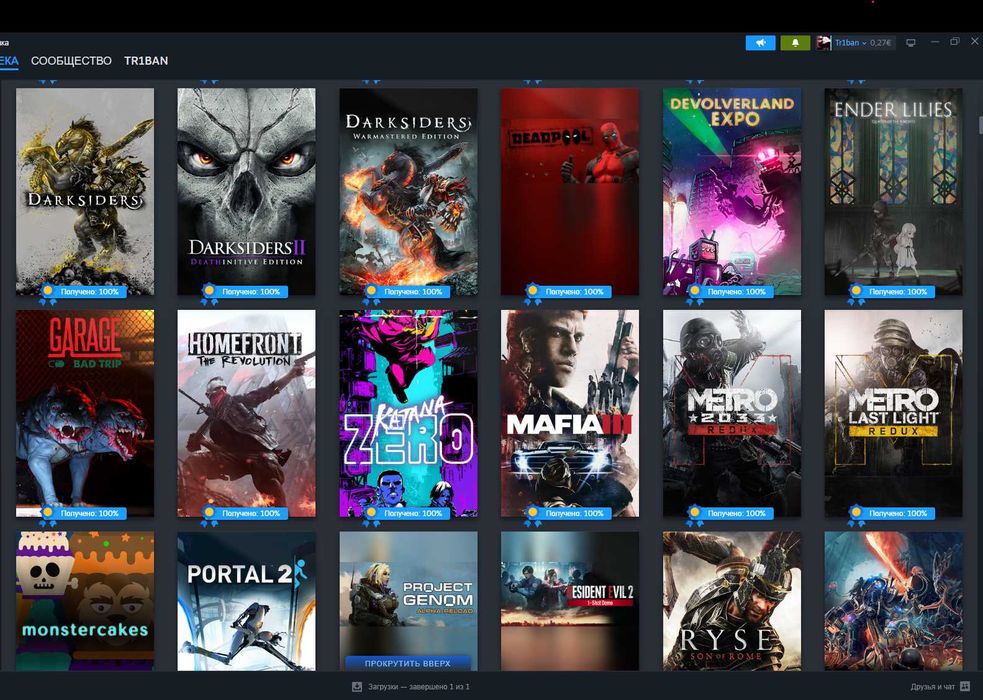Image resolution: width=983 pixels, height=700 pixels.
Task: Open the Devolverland Expo cover
Action: tap(732, 191)
